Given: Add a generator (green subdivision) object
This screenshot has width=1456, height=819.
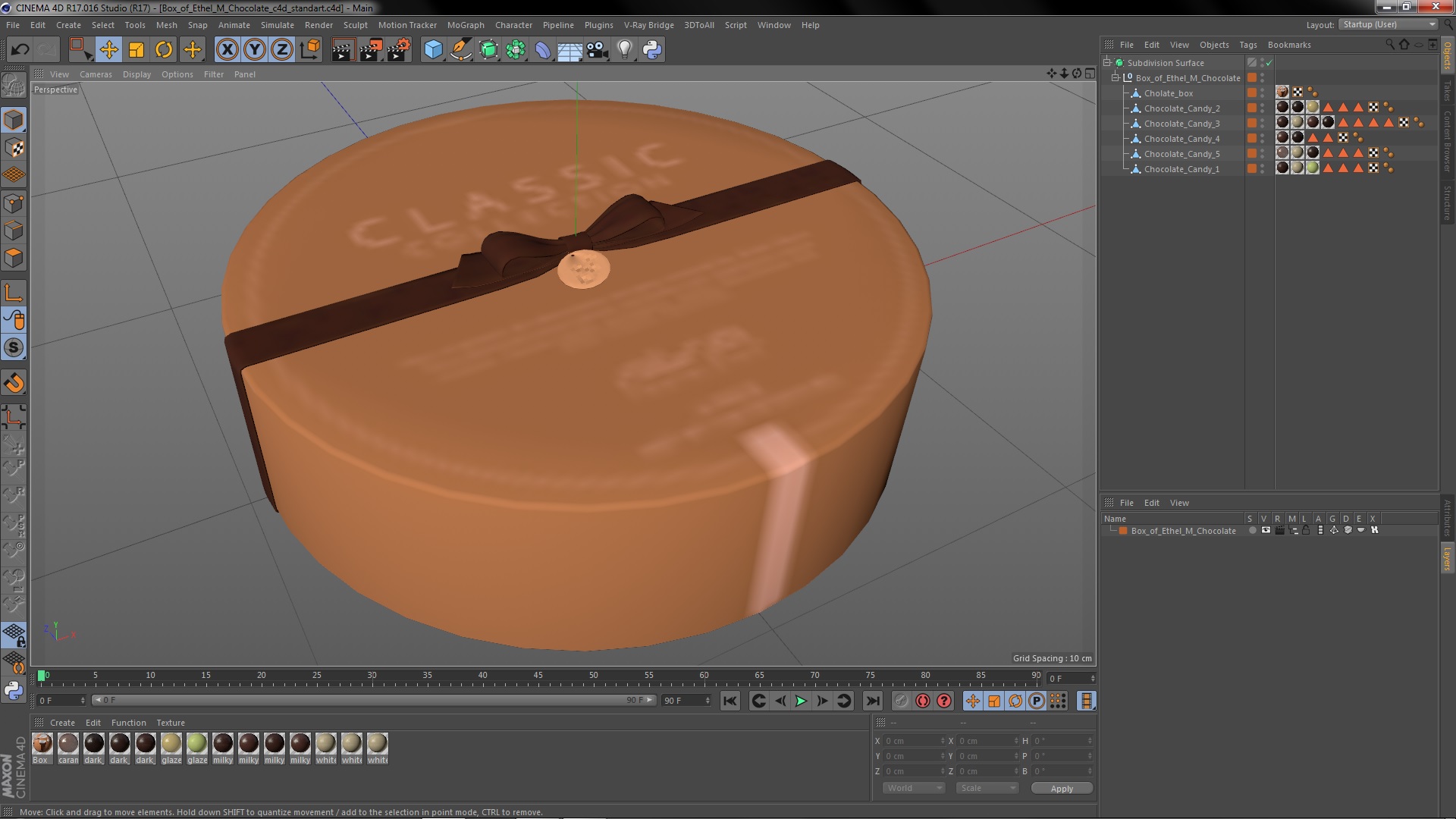Looking at the screenshot, I should pyautogui.click(x=488, y=50).
